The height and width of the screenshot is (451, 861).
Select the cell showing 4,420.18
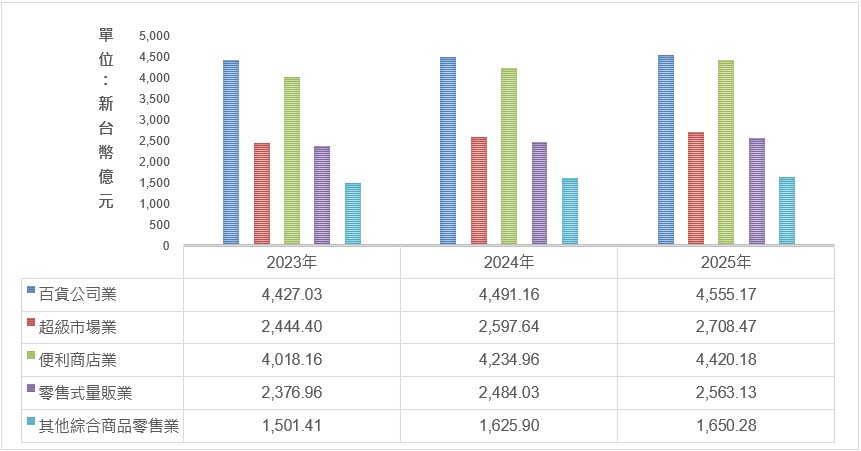[725, 360]
